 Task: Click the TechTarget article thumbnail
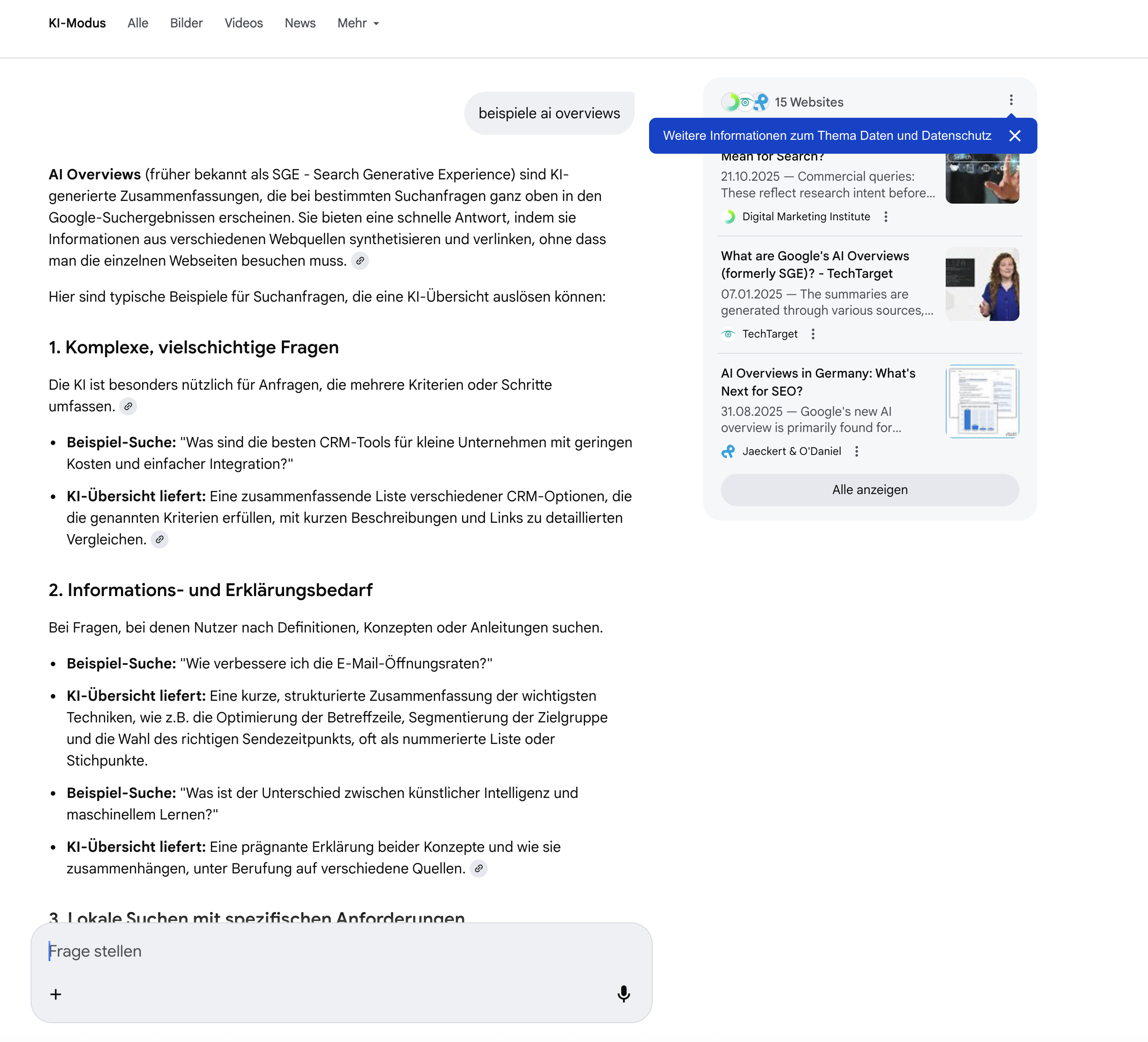(x=982, y=284)
